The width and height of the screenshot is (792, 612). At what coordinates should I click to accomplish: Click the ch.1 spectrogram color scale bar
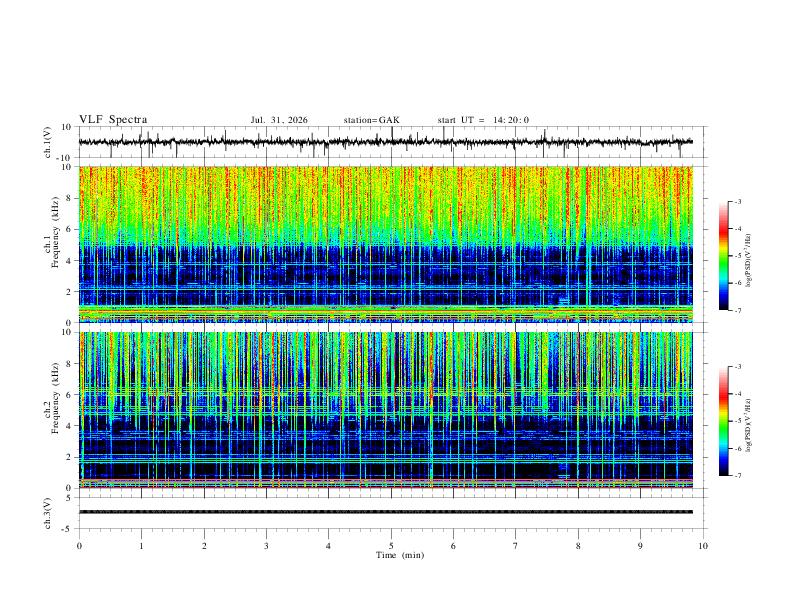click(x=723, y=256)
